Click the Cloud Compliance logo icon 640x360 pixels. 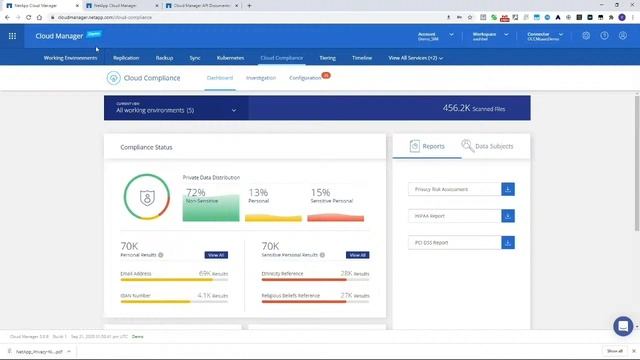tap(113, 78)
